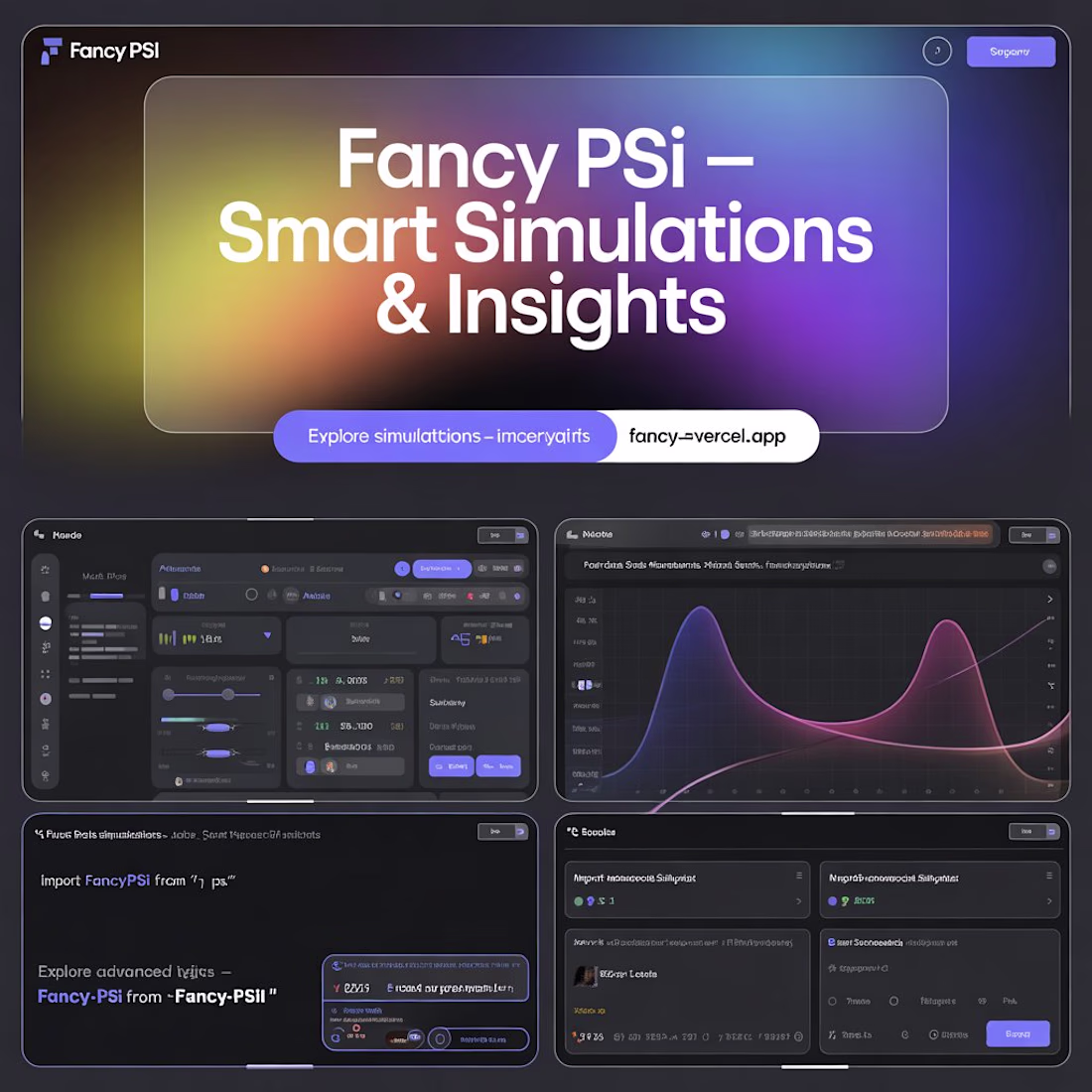The width and height of the screenshot is (1092, 1092).
Task: Click the empty circle radio in dashboard second row
Action: 251,594
